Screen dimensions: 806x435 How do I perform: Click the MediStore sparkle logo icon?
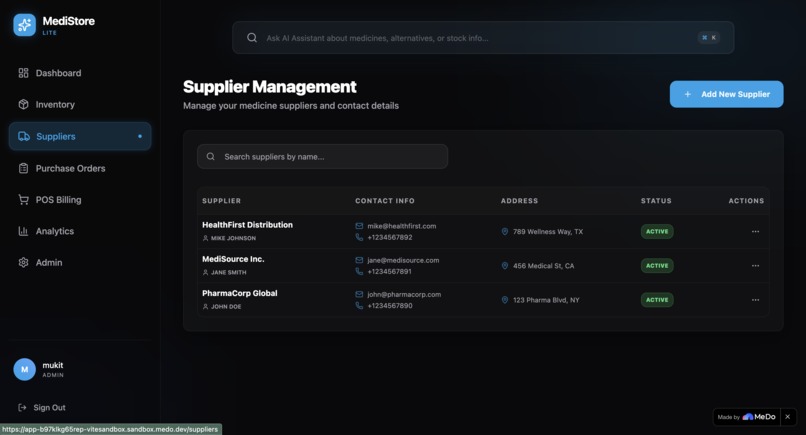[24, 25]
